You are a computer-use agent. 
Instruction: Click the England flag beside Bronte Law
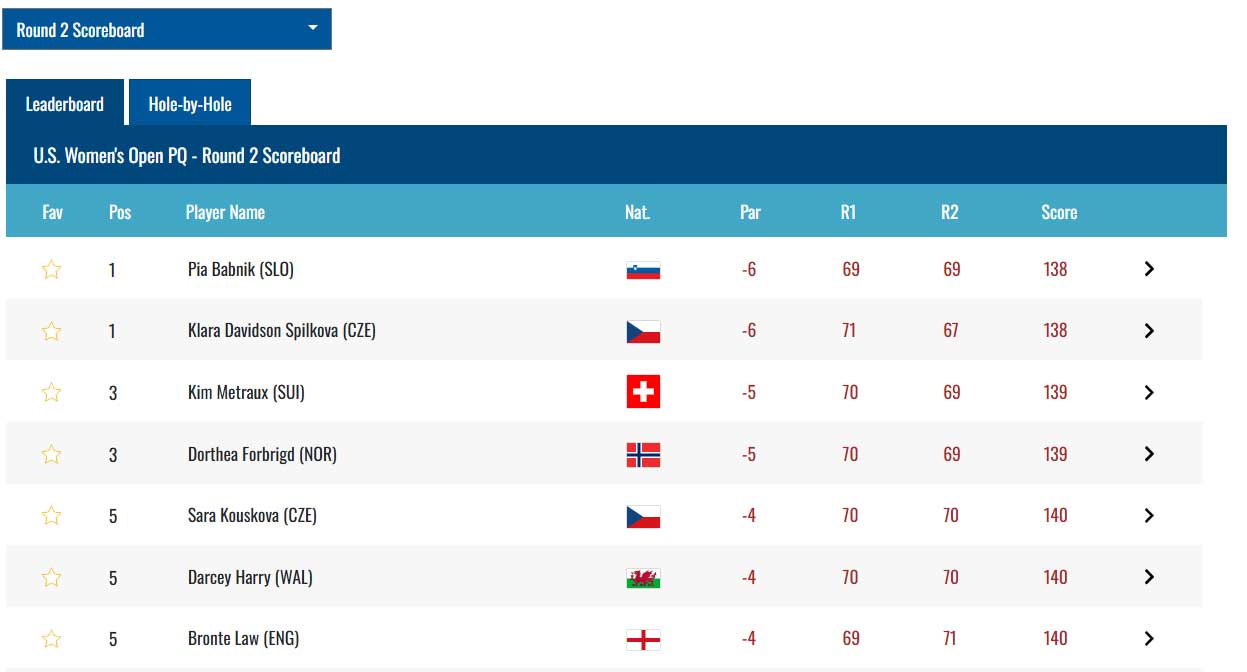pos(643,639)
